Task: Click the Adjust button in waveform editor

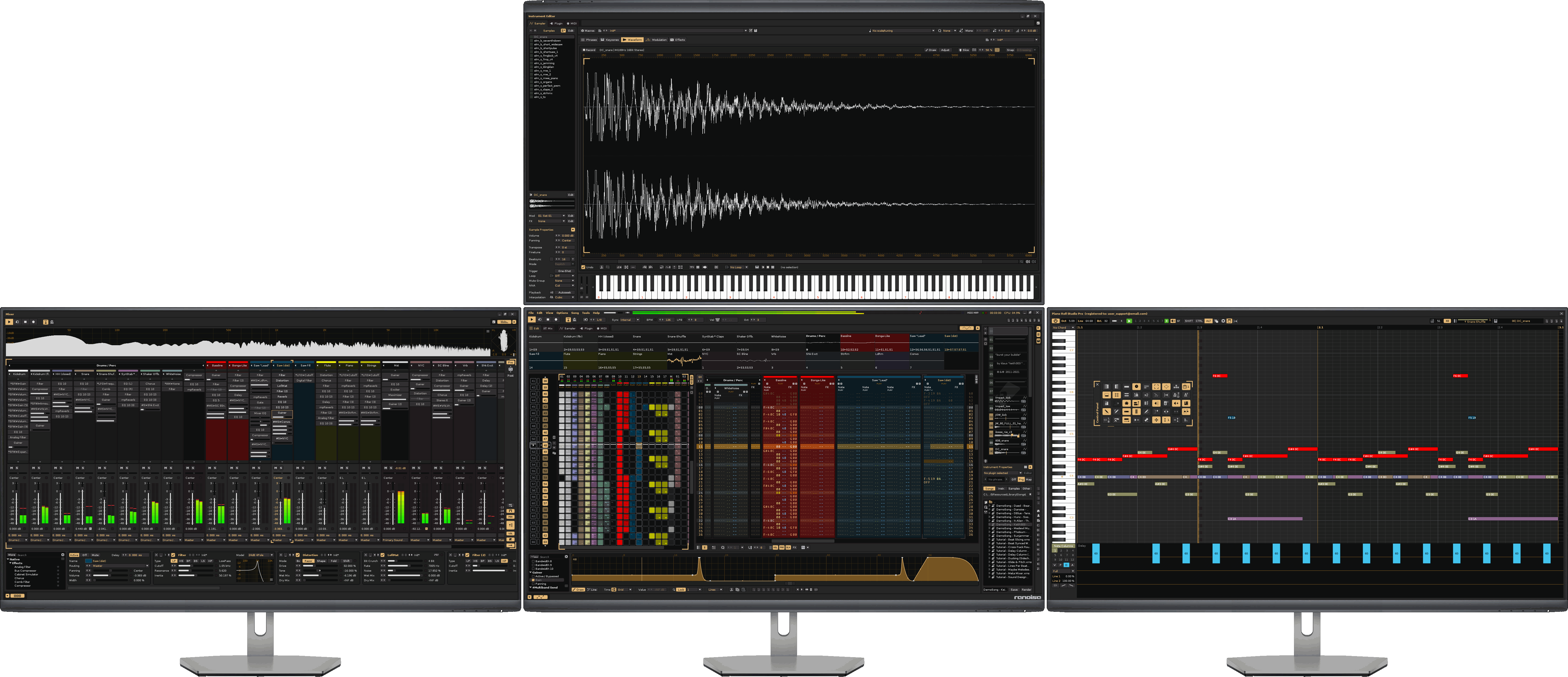Action: (x=945, y=50)
